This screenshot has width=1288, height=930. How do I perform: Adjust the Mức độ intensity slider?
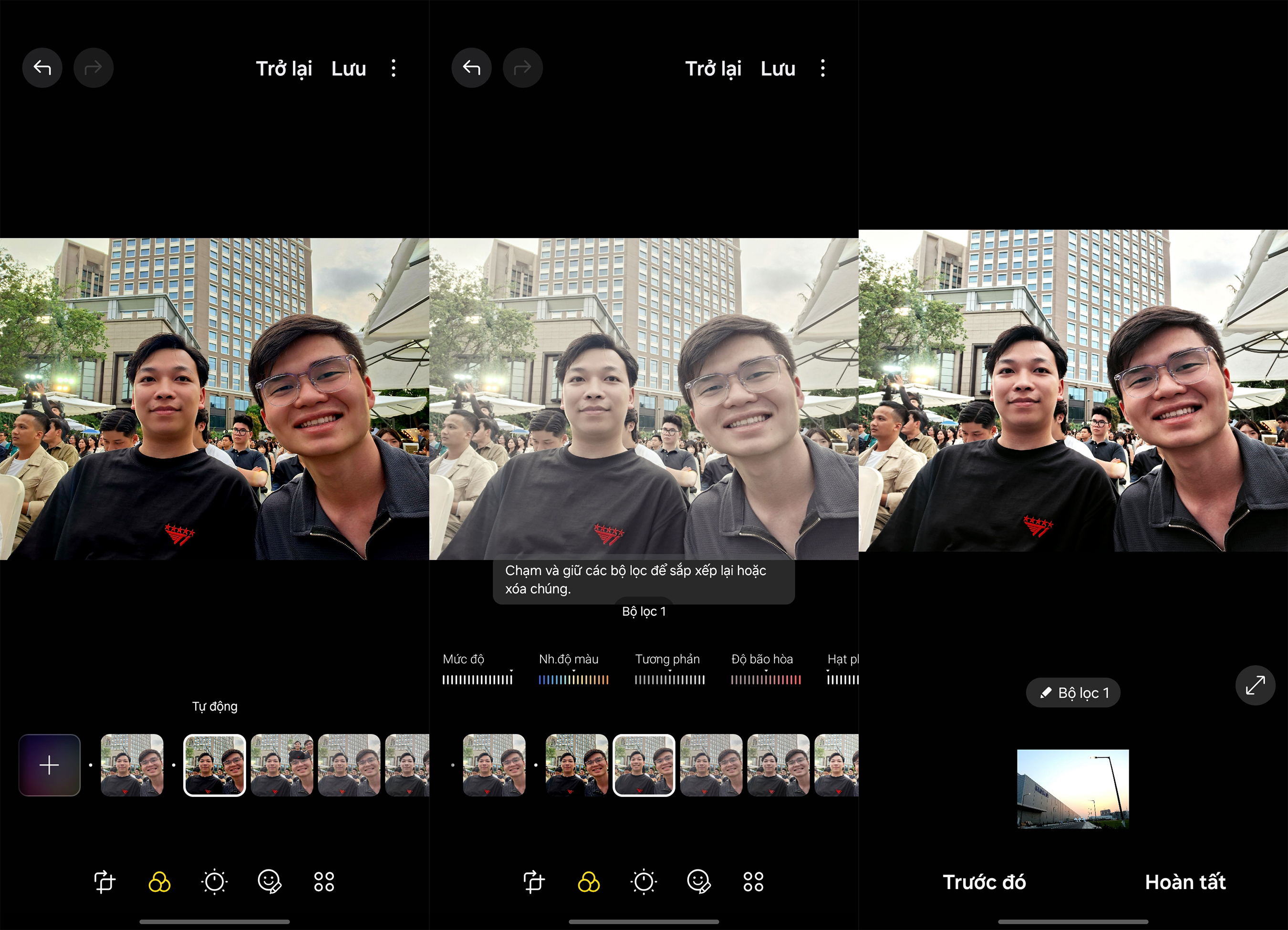coord(477,679)
